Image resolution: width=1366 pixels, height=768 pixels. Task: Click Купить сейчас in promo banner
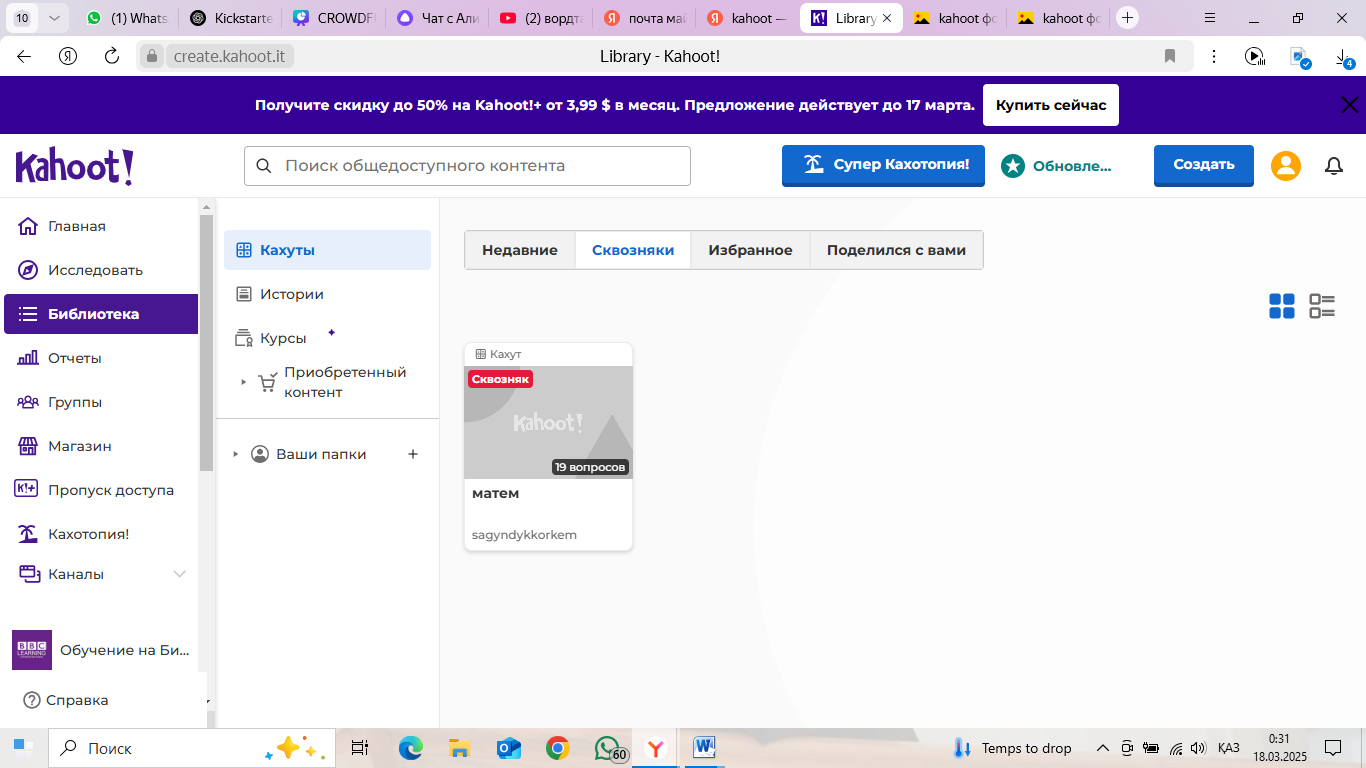pyautogui.click(x=1051, y=105)
